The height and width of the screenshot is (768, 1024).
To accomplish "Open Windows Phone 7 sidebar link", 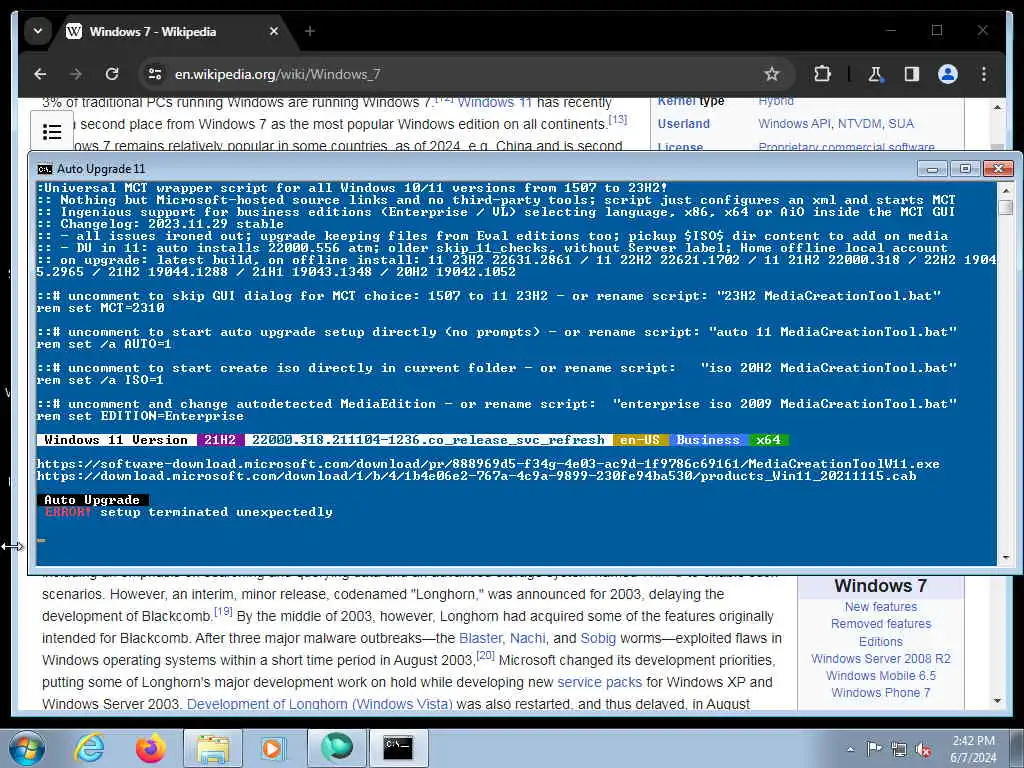I will click(880, 692).
